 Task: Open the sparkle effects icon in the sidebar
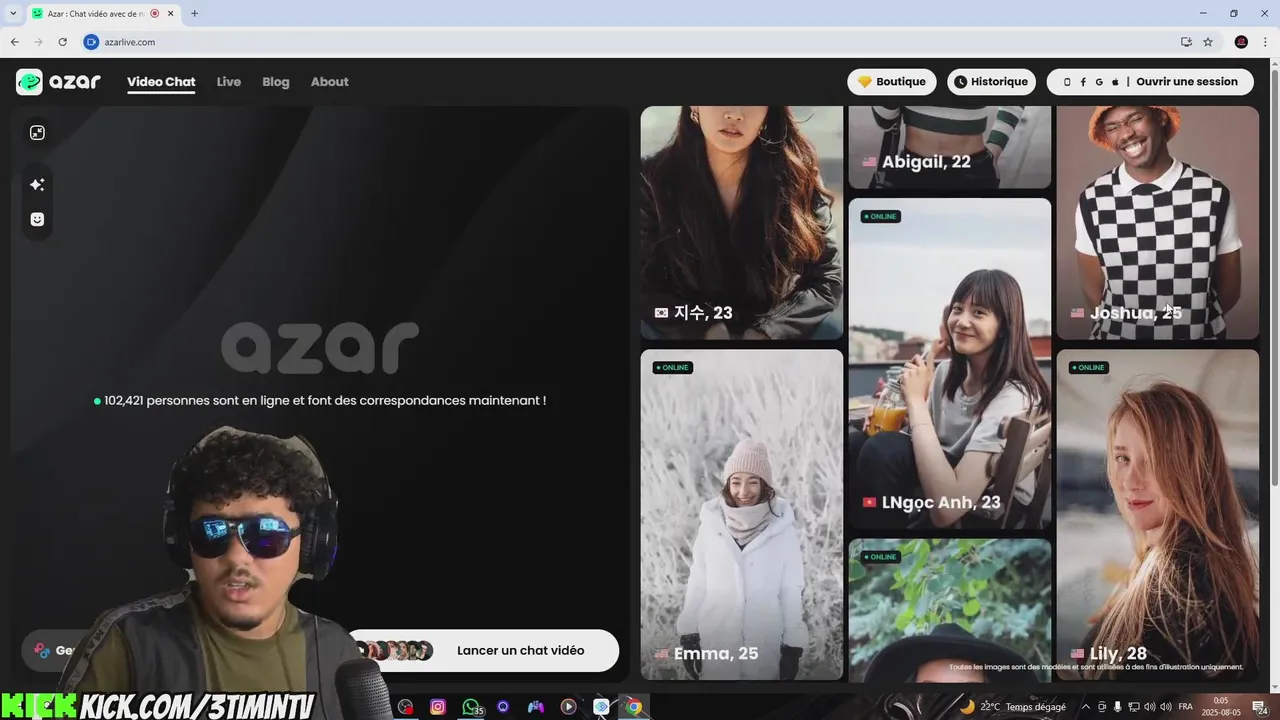coord(37,184)
